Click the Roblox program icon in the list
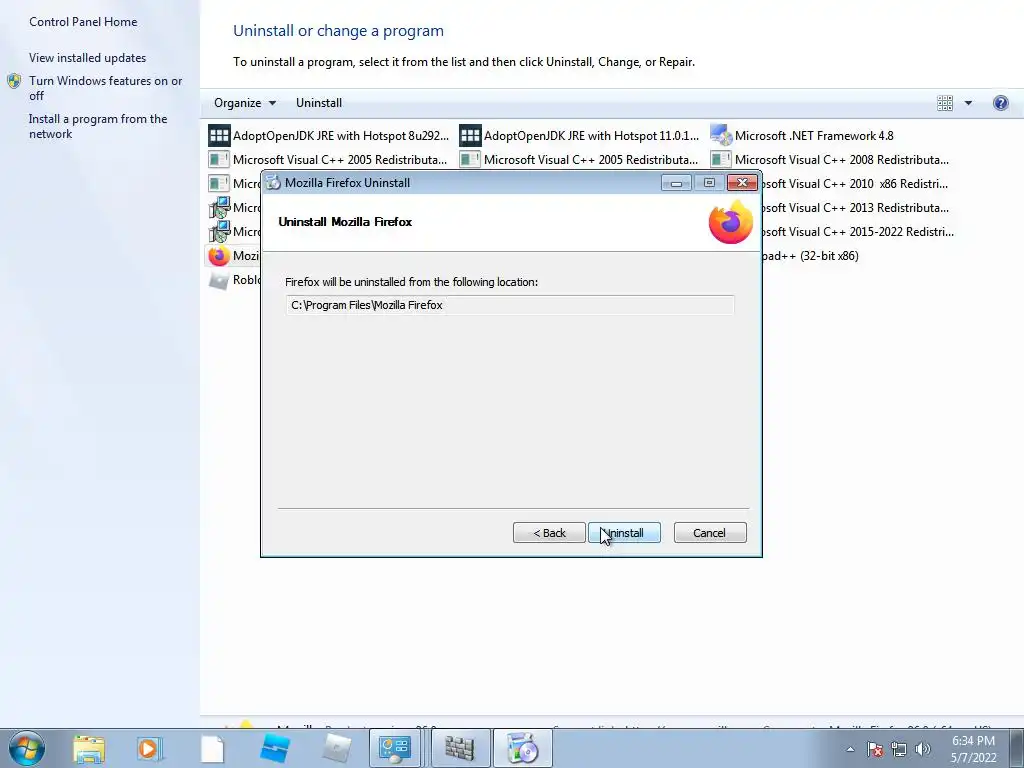 [219, 280]
